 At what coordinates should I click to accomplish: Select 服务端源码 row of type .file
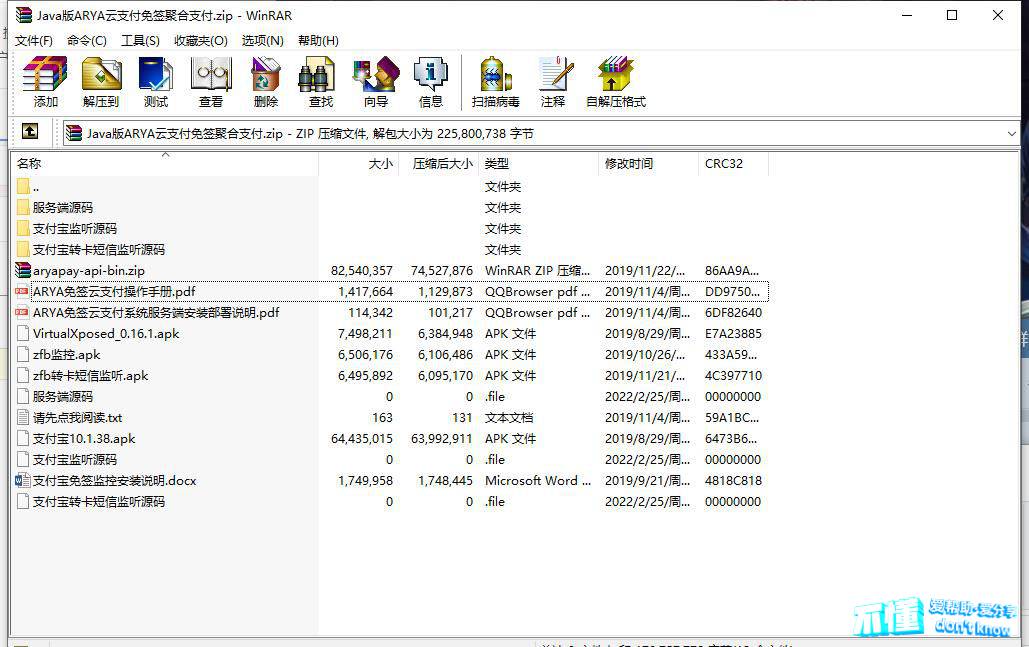point(391,396)
